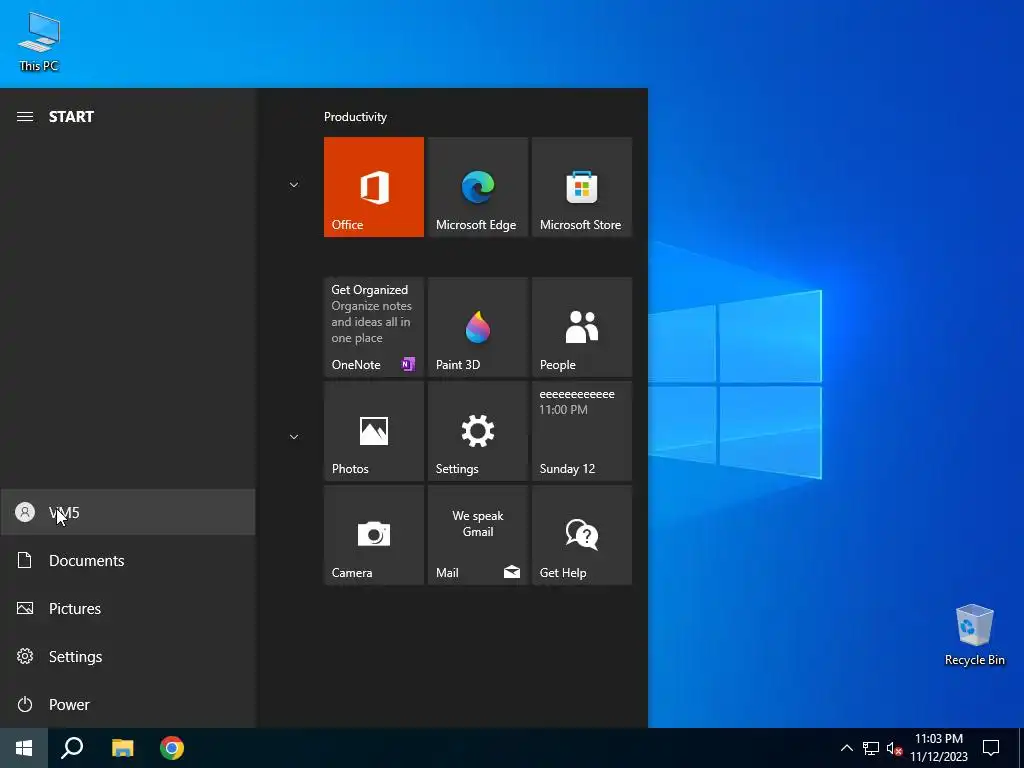Click the Productivity group header
This screenshot has height=768, width=1024.
coord(355,117)
